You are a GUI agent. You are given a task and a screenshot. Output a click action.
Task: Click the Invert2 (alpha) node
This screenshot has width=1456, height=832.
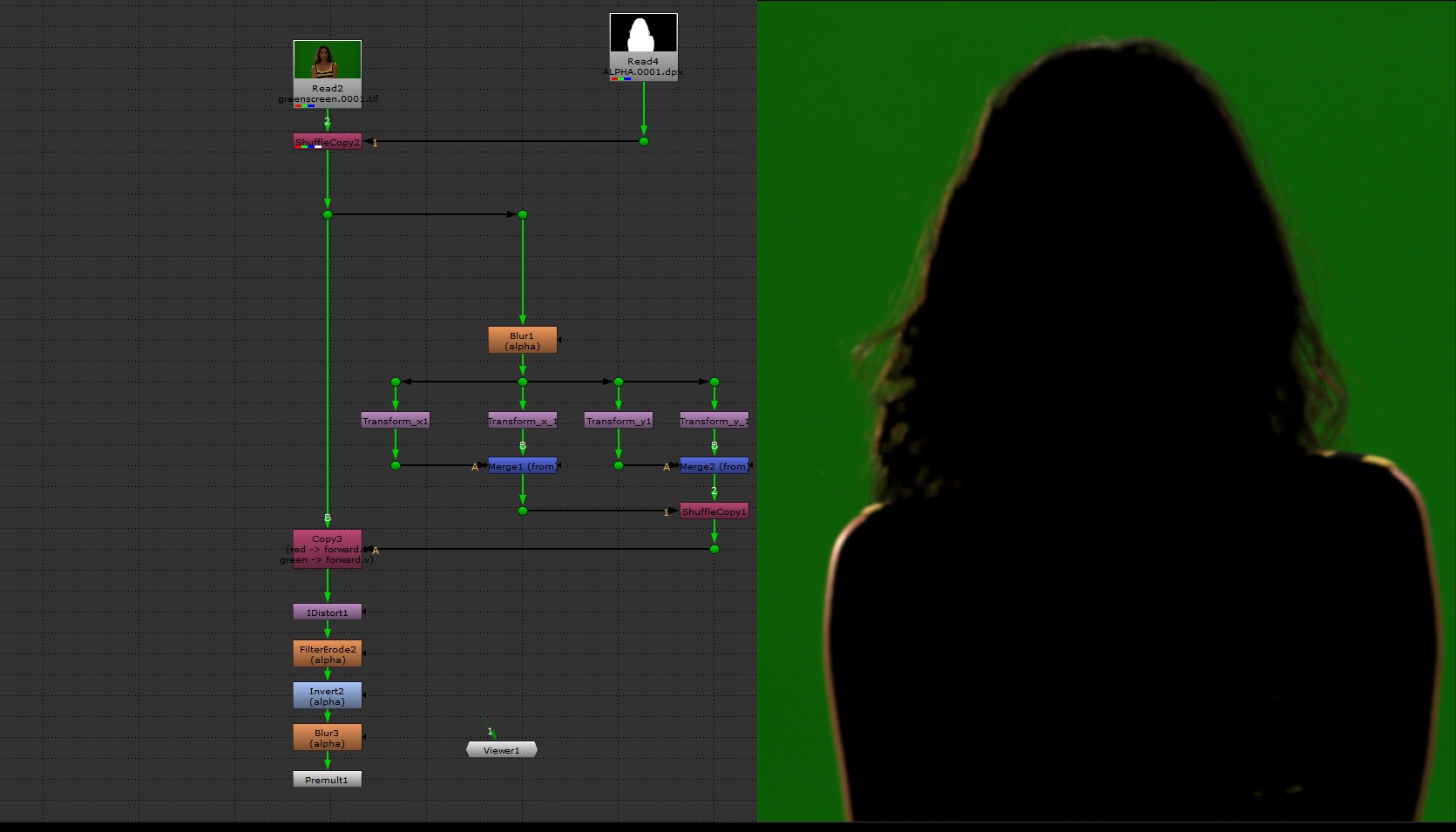pos(327,696)
